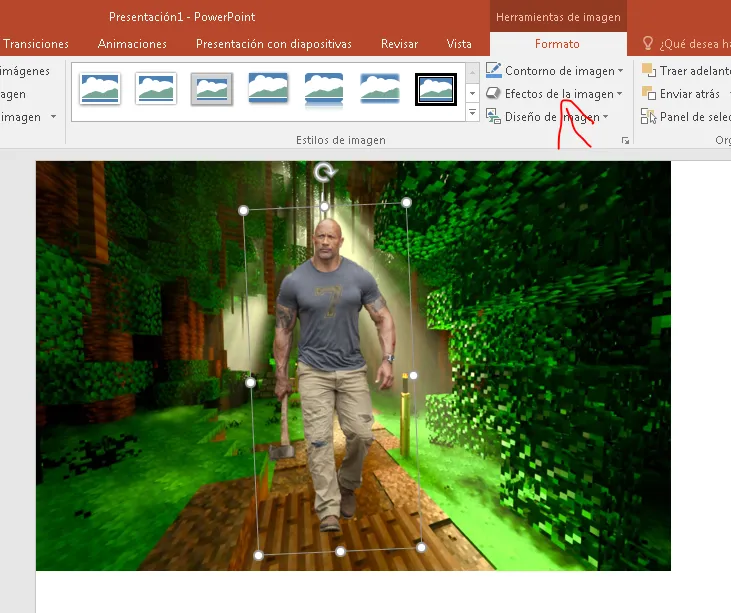Apply the soft edge picture style
The image size is (731, 613).
point(380,88)
